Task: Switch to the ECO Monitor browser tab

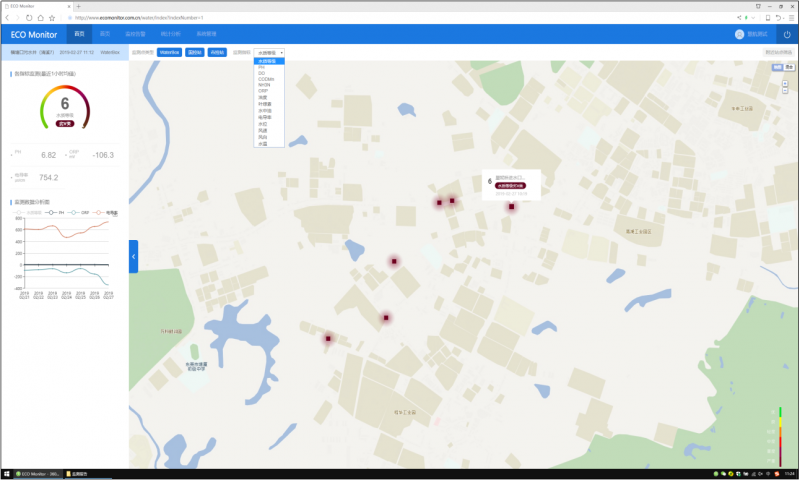Action: [36, 6]
